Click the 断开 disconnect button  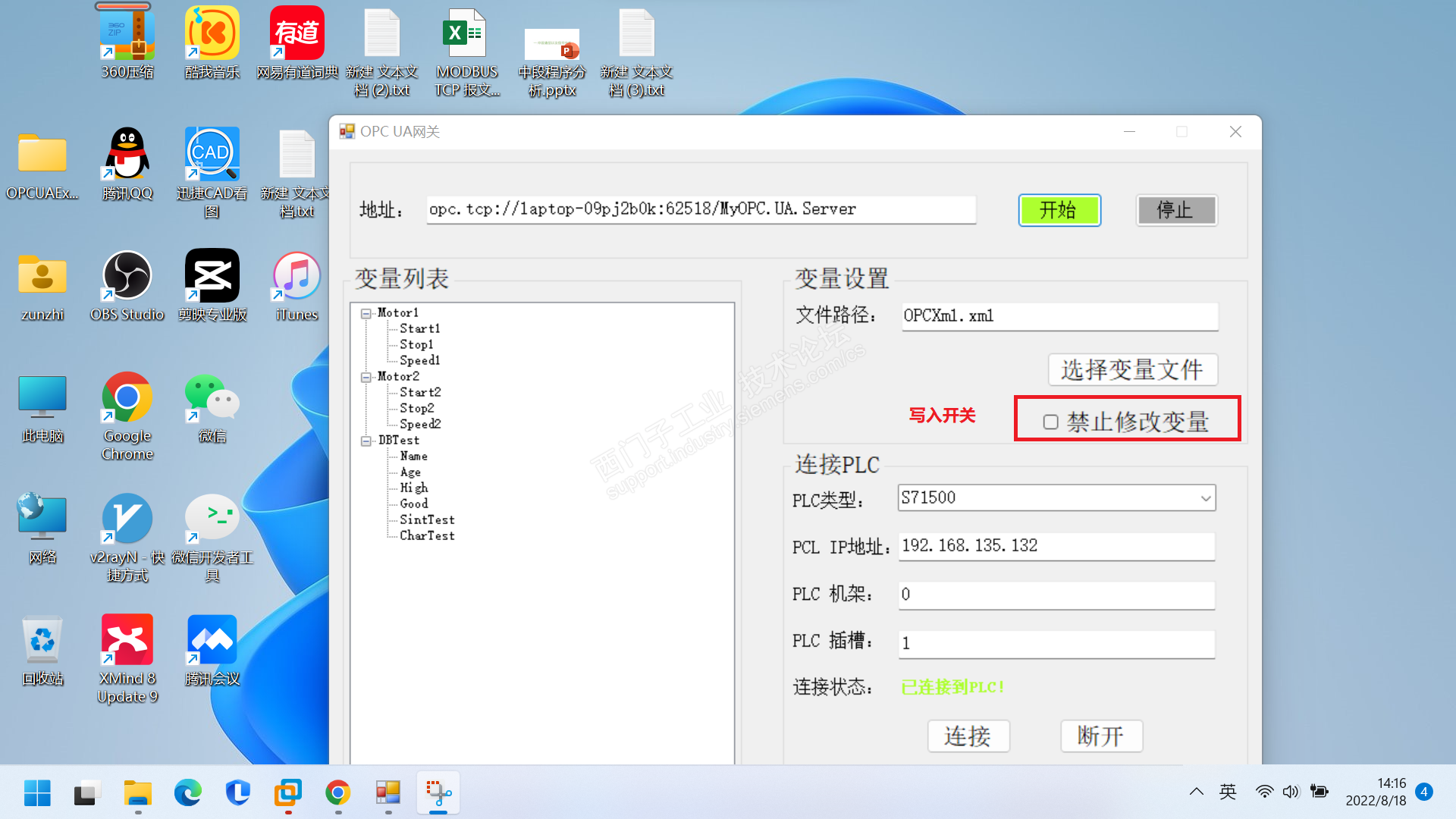coord(1100,736)
